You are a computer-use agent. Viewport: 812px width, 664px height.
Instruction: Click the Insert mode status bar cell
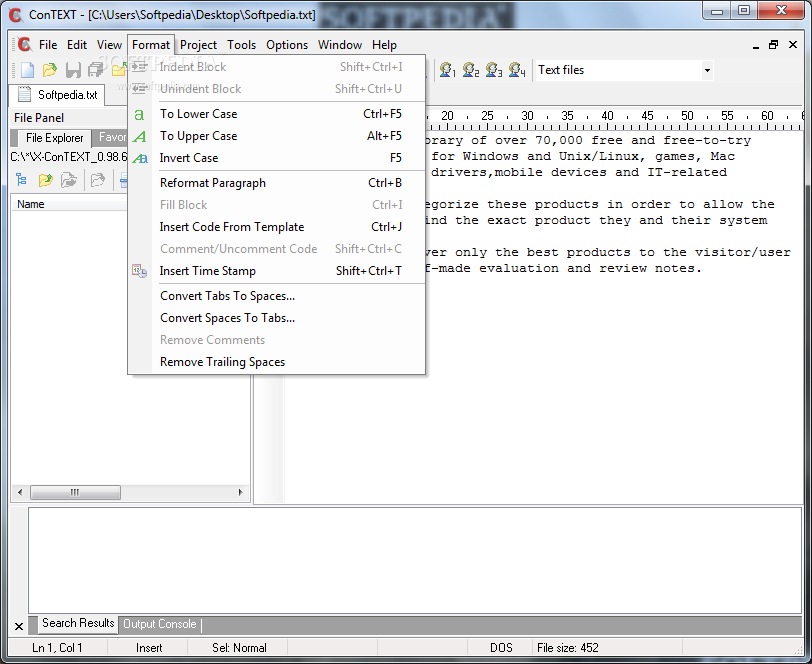point(149,647)
